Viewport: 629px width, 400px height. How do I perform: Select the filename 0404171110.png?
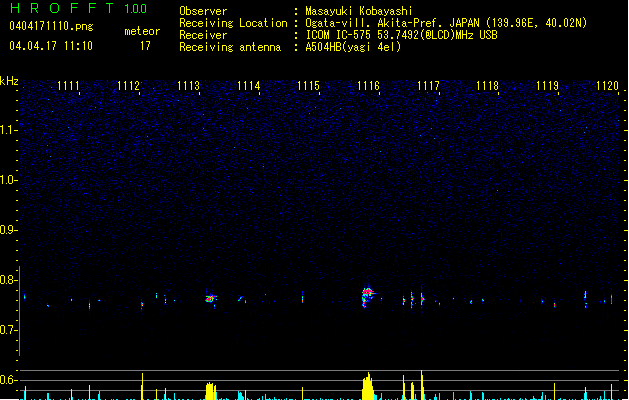(51, 26)
